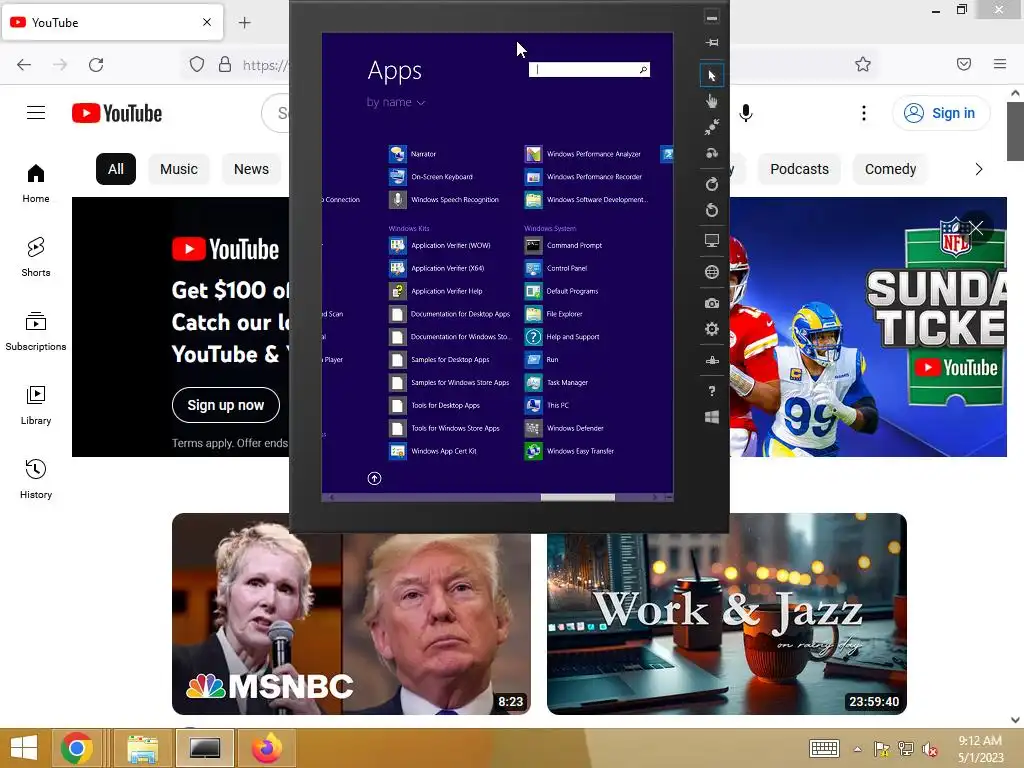Open Subscriptions in YouTube sidebar
The image size is (1024, 768).
[x=36, y=331]
